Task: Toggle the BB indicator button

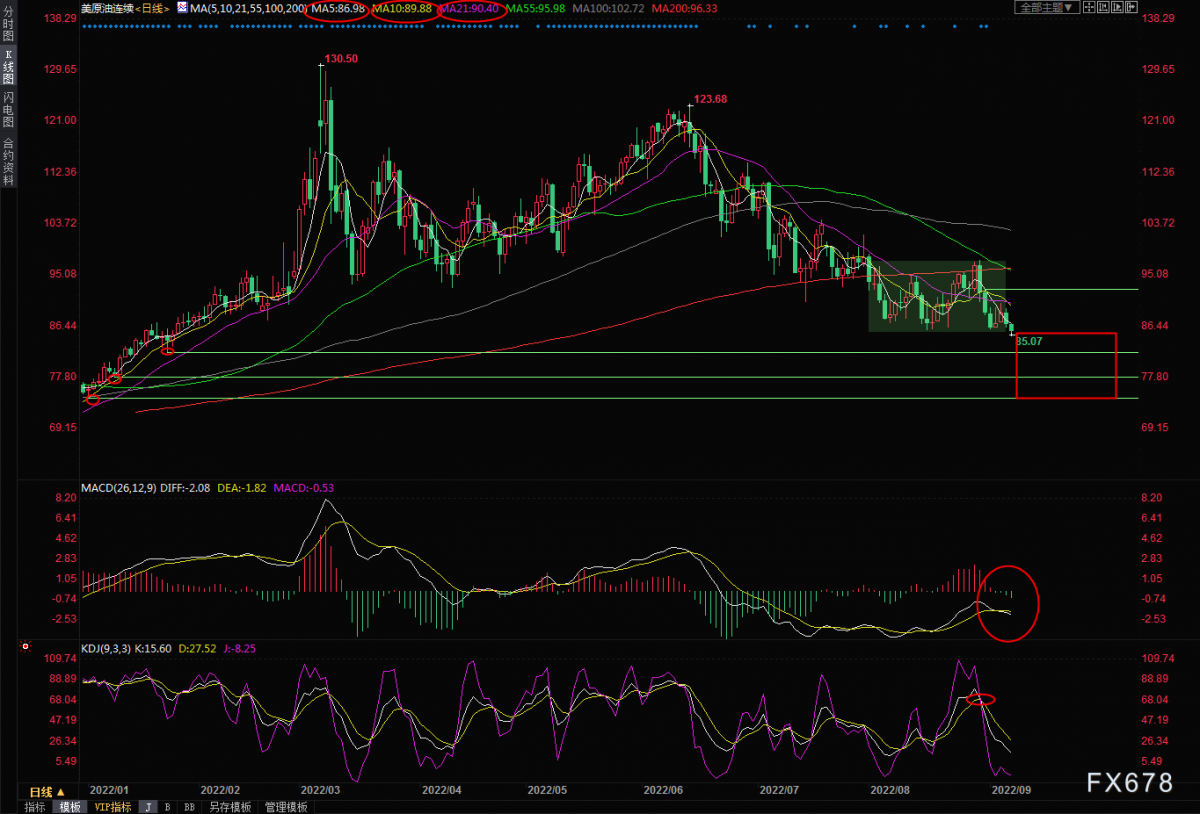Action: (x=189, y=807)
